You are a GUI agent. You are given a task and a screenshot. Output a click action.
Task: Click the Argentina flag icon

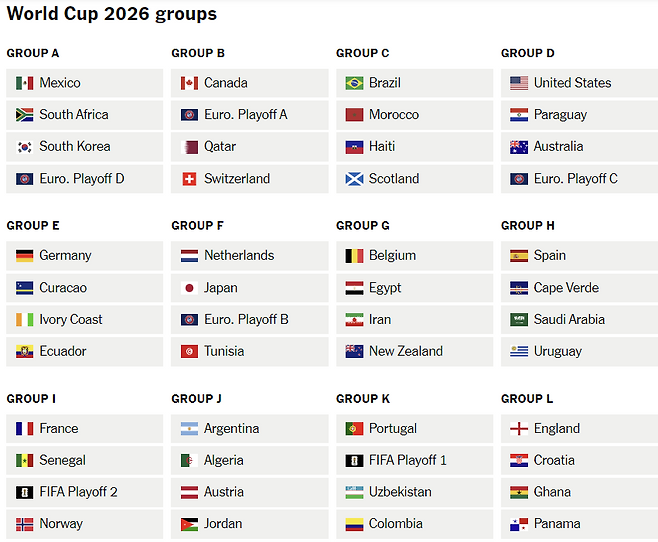[x=189, y=429]
